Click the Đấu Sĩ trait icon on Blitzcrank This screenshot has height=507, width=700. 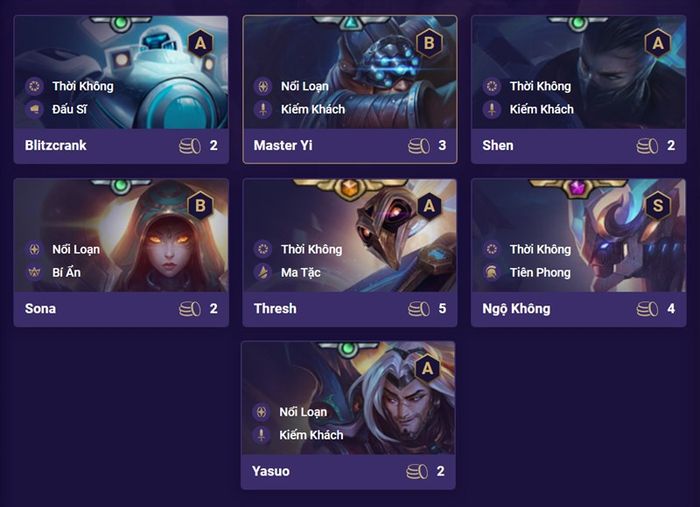pyautogui.click(x=34, y=109)
